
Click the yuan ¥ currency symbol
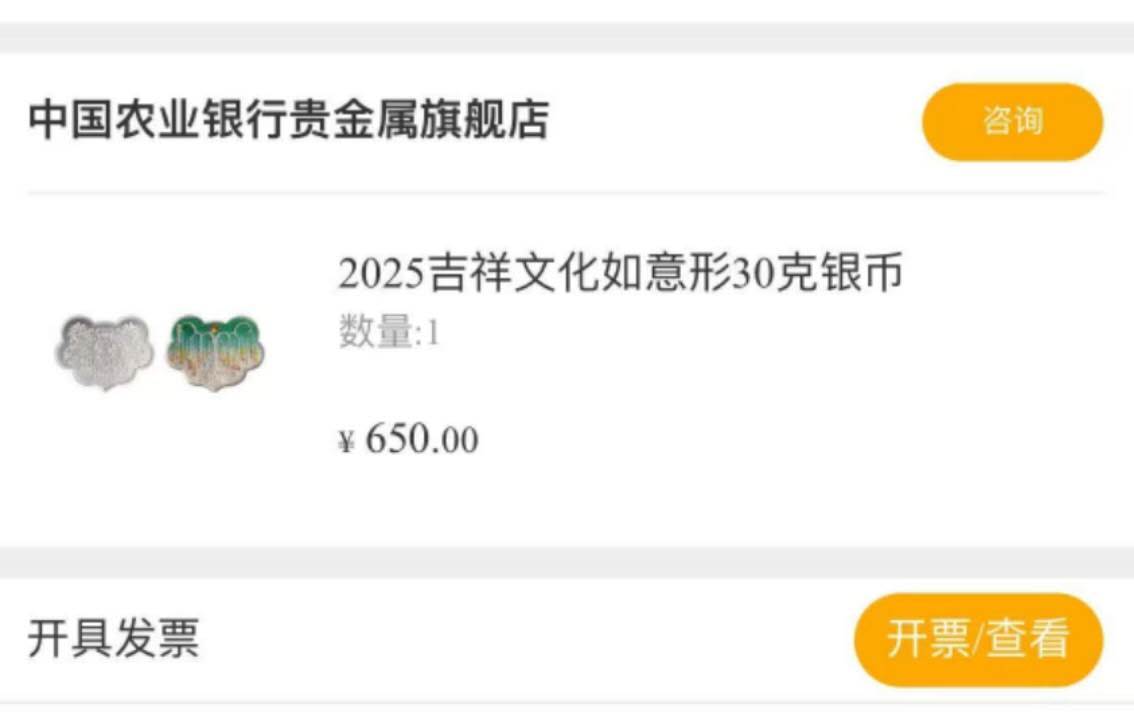tap(346, 440)
